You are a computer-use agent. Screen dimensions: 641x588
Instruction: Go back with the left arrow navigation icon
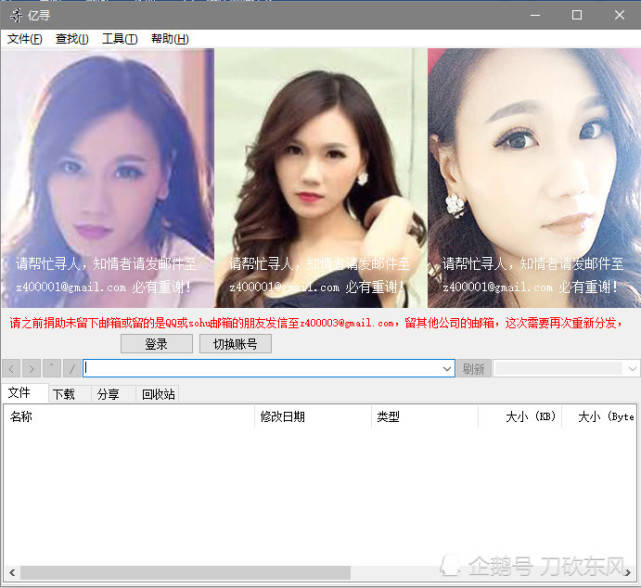[11, 369]
